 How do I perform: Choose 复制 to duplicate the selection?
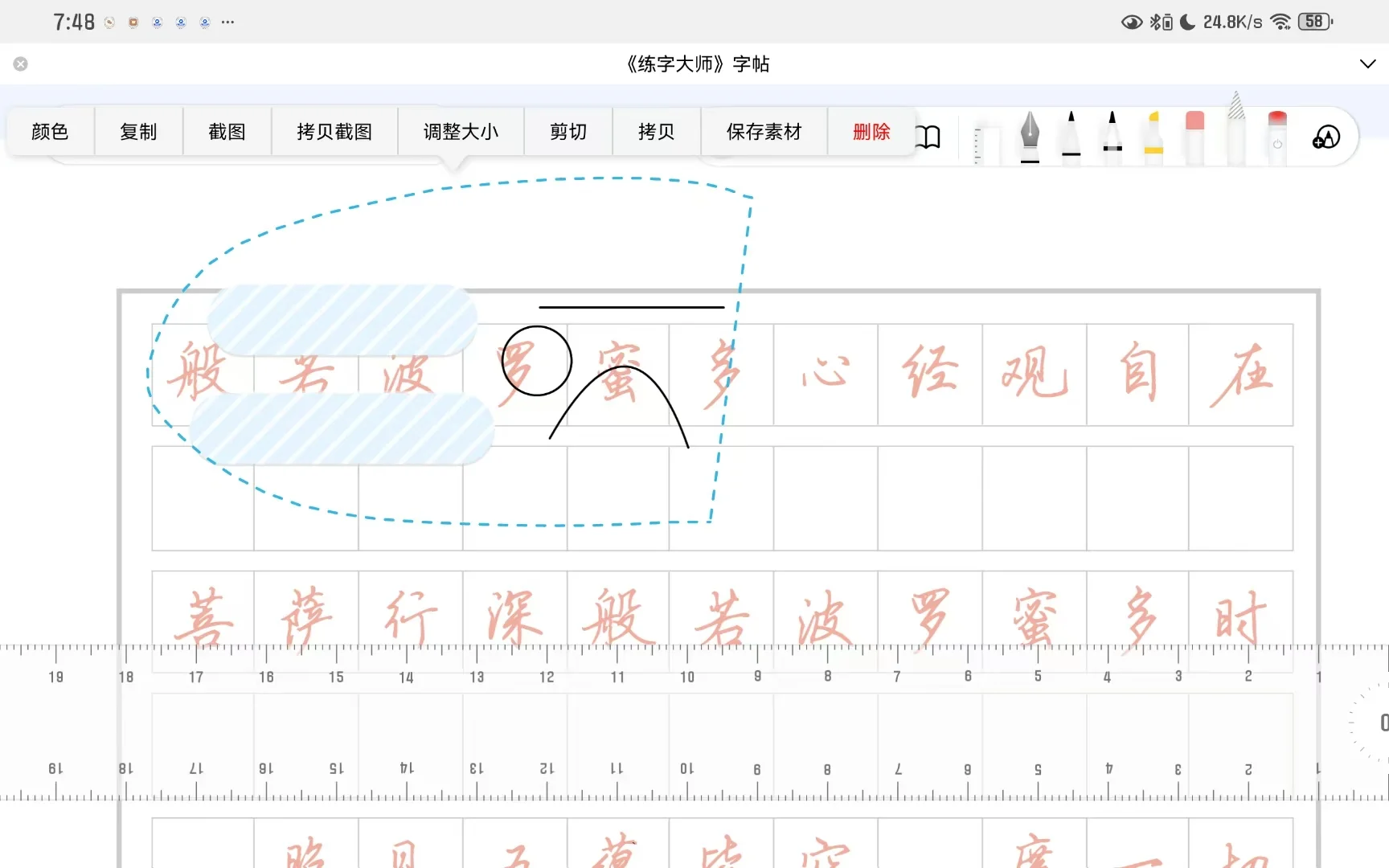click(x=138, y=132)
